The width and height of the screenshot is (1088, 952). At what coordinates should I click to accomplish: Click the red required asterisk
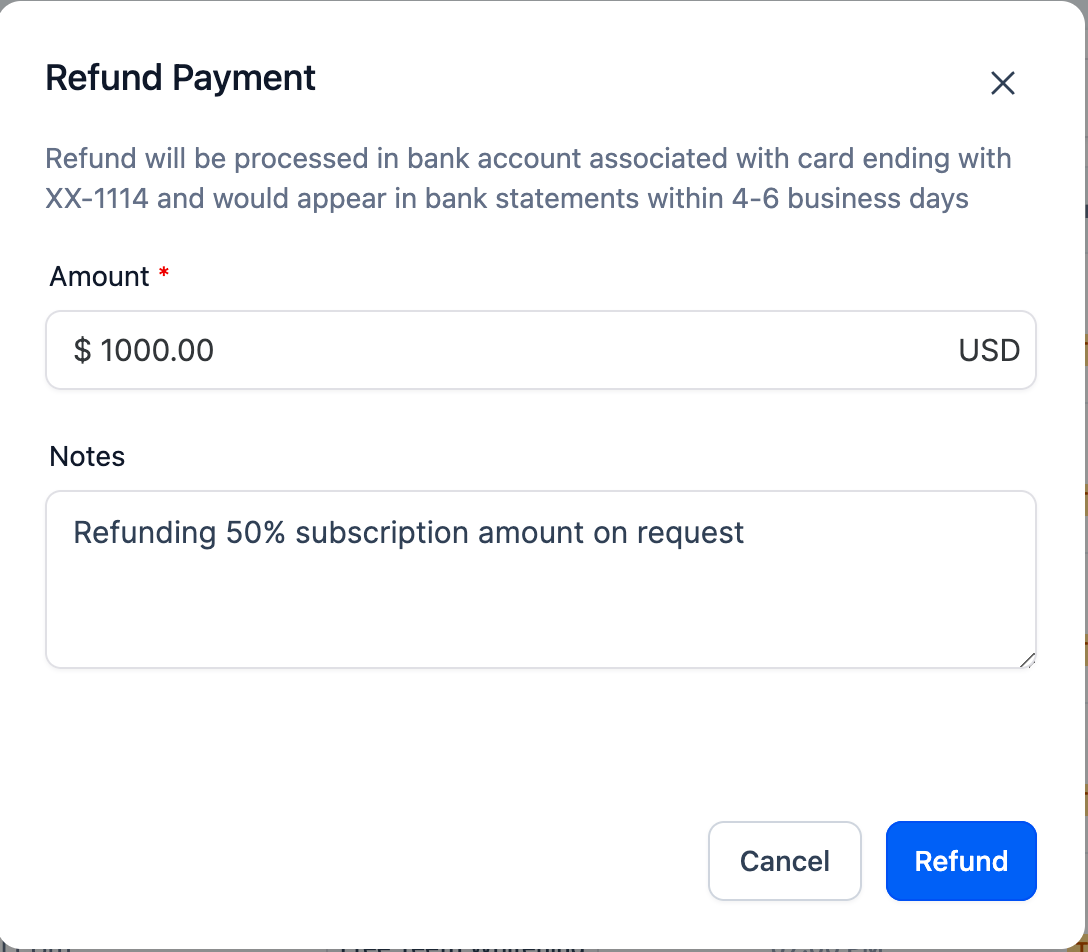(x=164, y=274)
